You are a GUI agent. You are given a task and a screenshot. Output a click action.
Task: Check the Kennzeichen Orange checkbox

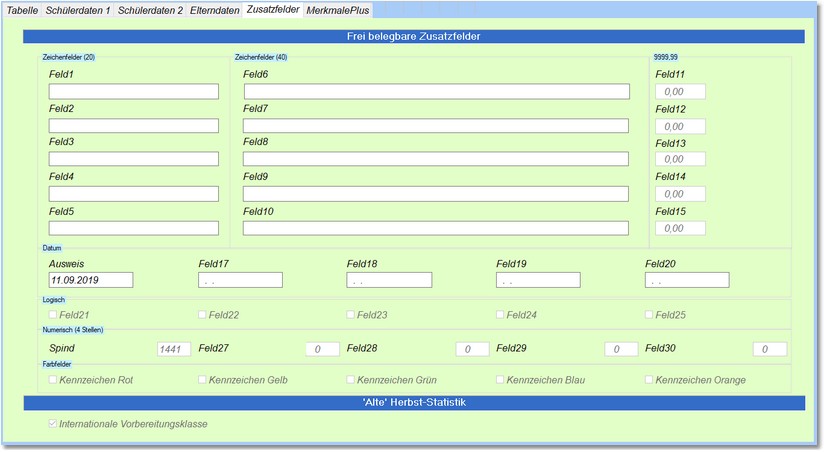pos(650,380)
